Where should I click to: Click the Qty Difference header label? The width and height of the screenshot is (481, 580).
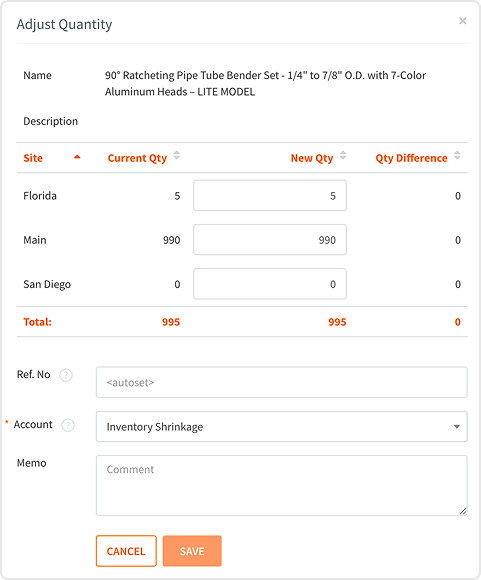pos(411,158)
